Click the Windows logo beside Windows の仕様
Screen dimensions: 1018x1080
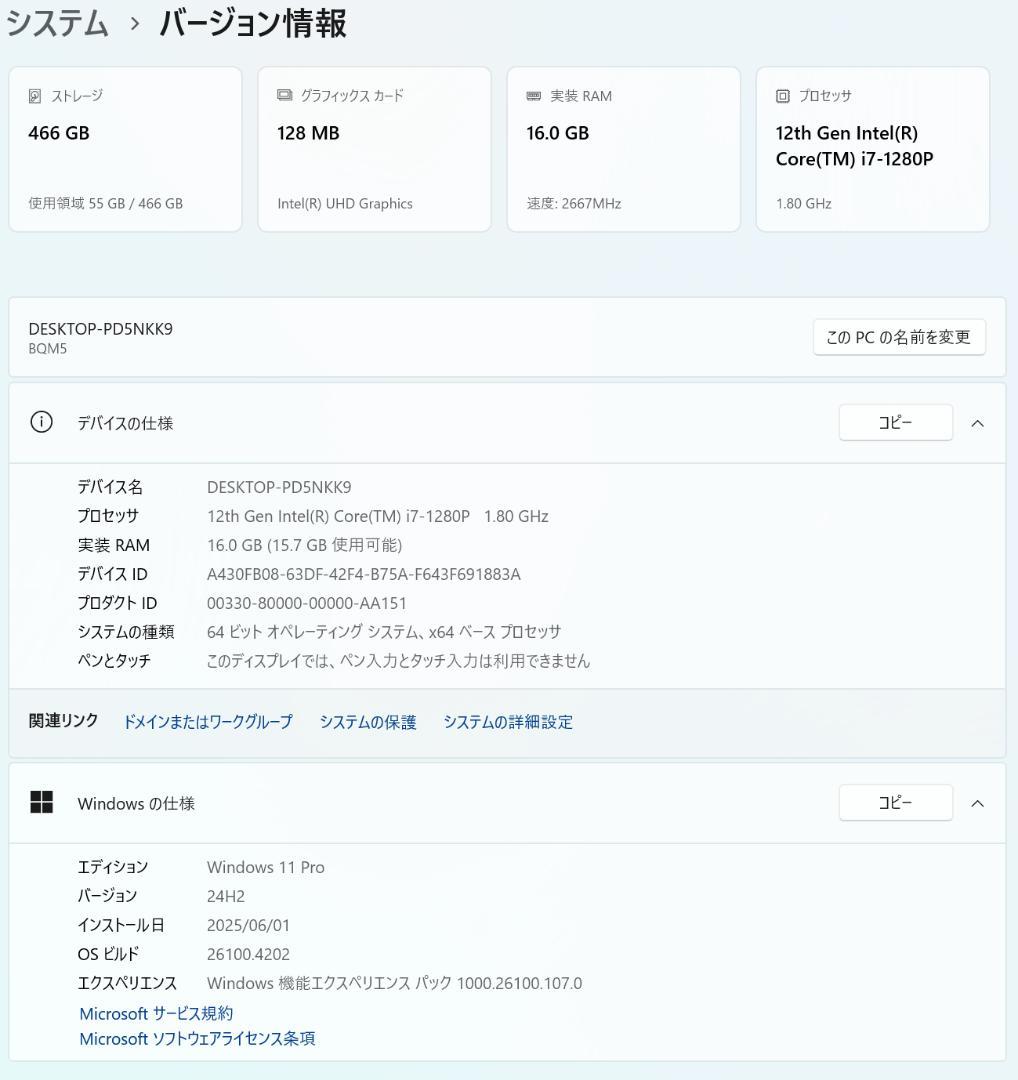click(x=43, y=802)
